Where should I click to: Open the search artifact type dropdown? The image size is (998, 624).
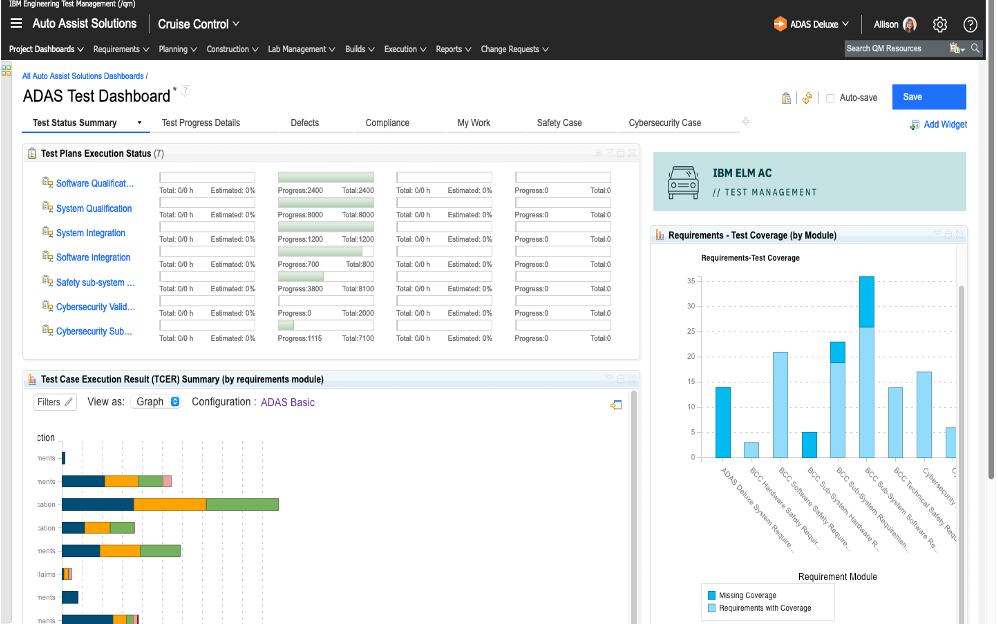click(957, 48)
